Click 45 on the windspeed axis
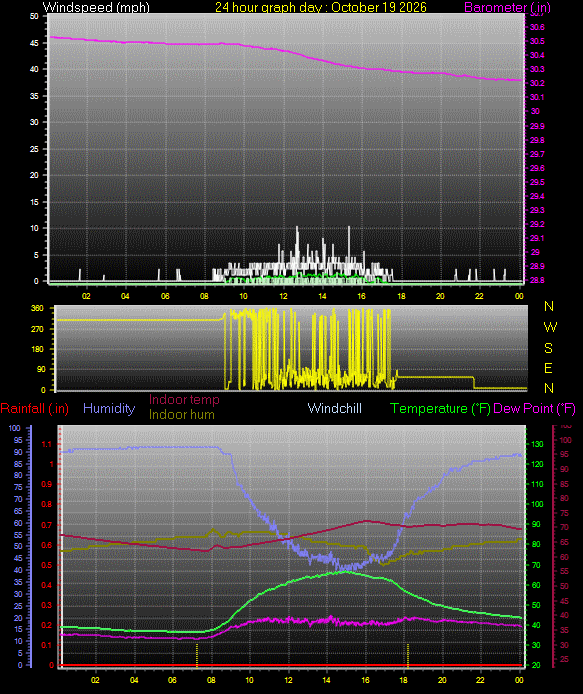Viewport: 583px width, 694px height. tap(34, 43)
